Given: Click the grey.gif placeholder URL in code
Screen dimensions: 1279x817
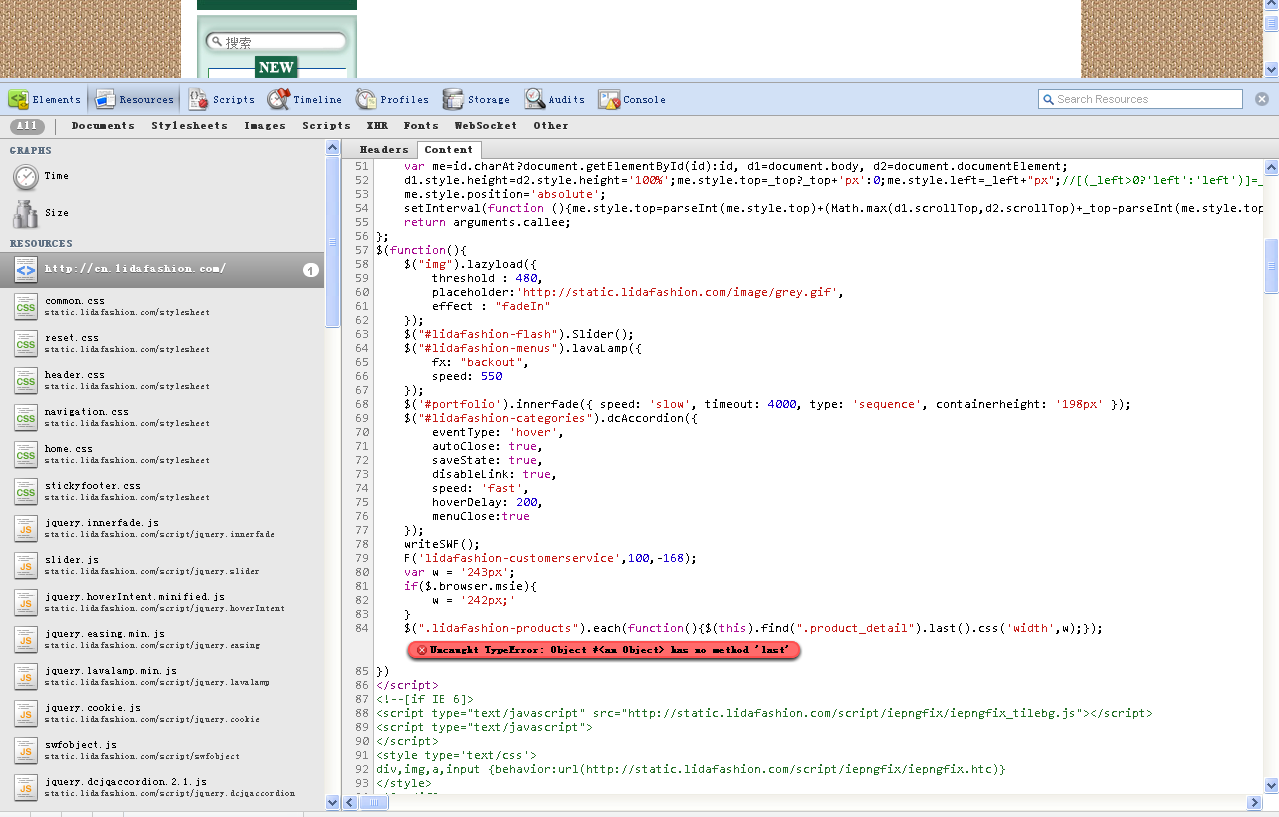Looking at the screenshot, I should 679,292.
